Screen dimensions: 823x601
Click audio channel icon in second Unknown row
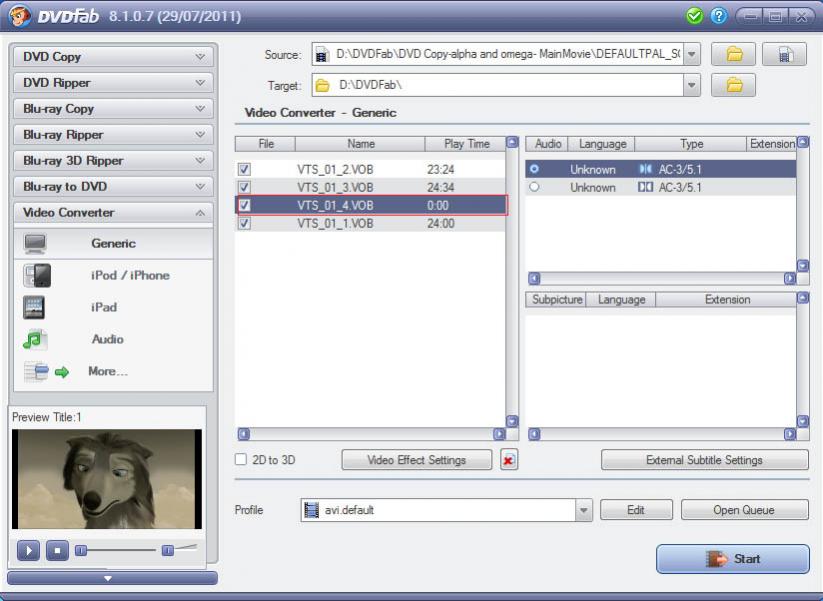click(x=645, y=187)
